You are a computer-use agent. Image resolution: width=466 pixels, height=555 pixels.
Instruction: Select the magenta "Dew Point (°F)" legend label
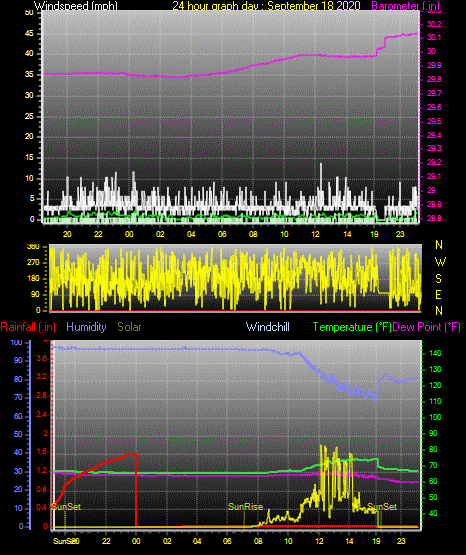click(x=426, y=327)
